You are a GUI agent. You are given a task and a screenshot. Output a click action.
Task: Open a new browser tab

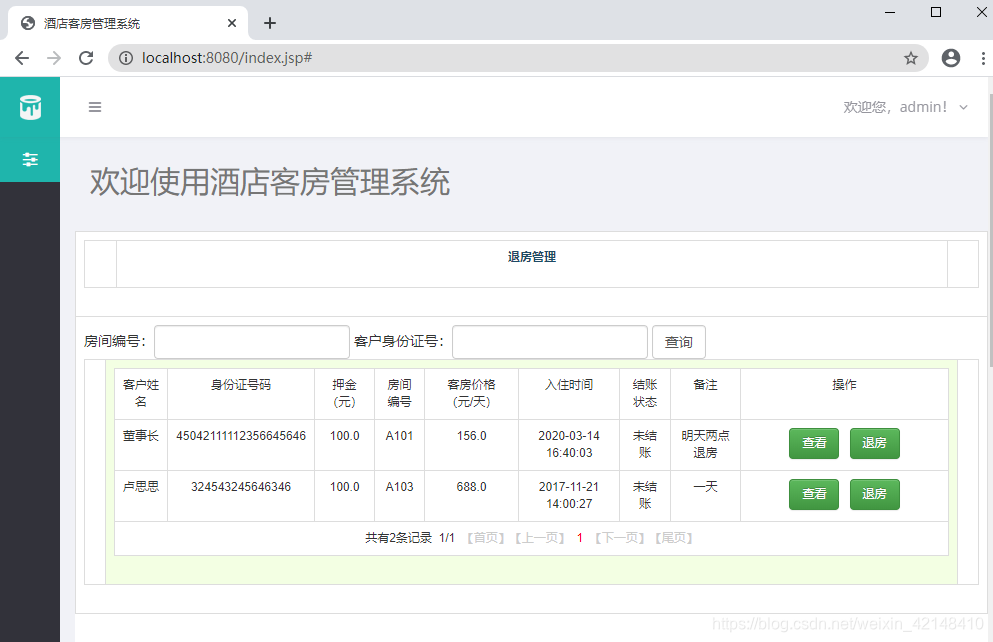[270, 23]
